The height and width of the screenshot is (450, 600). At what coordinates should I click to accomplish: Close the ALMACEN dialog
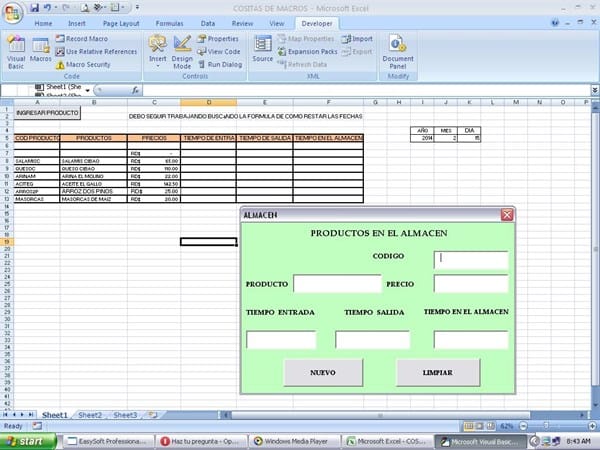tap(507, 215)
